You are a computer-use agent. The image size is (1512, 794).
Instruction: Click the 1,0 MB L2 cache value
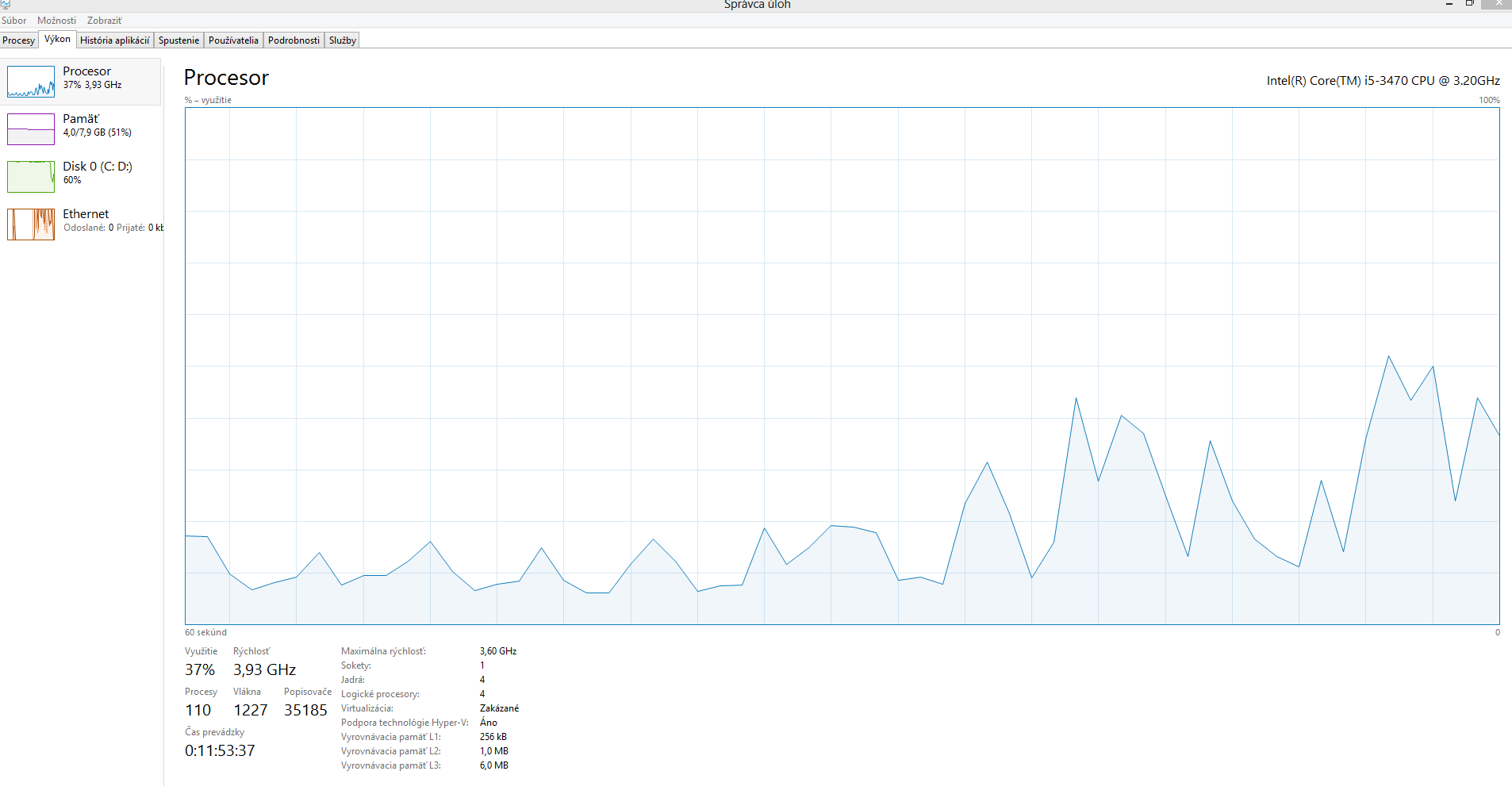(494, 751)
